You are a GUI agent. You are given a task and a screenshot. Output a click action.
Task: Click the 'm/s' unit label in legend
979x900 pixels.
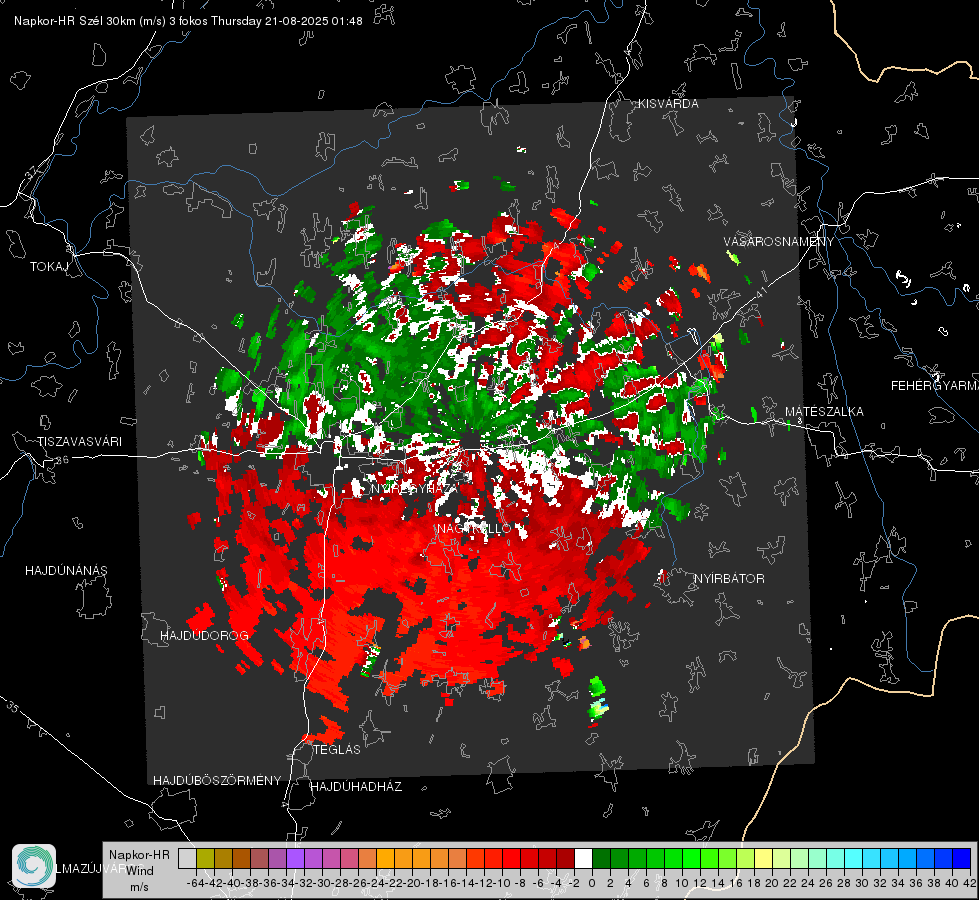click(139, 887)
